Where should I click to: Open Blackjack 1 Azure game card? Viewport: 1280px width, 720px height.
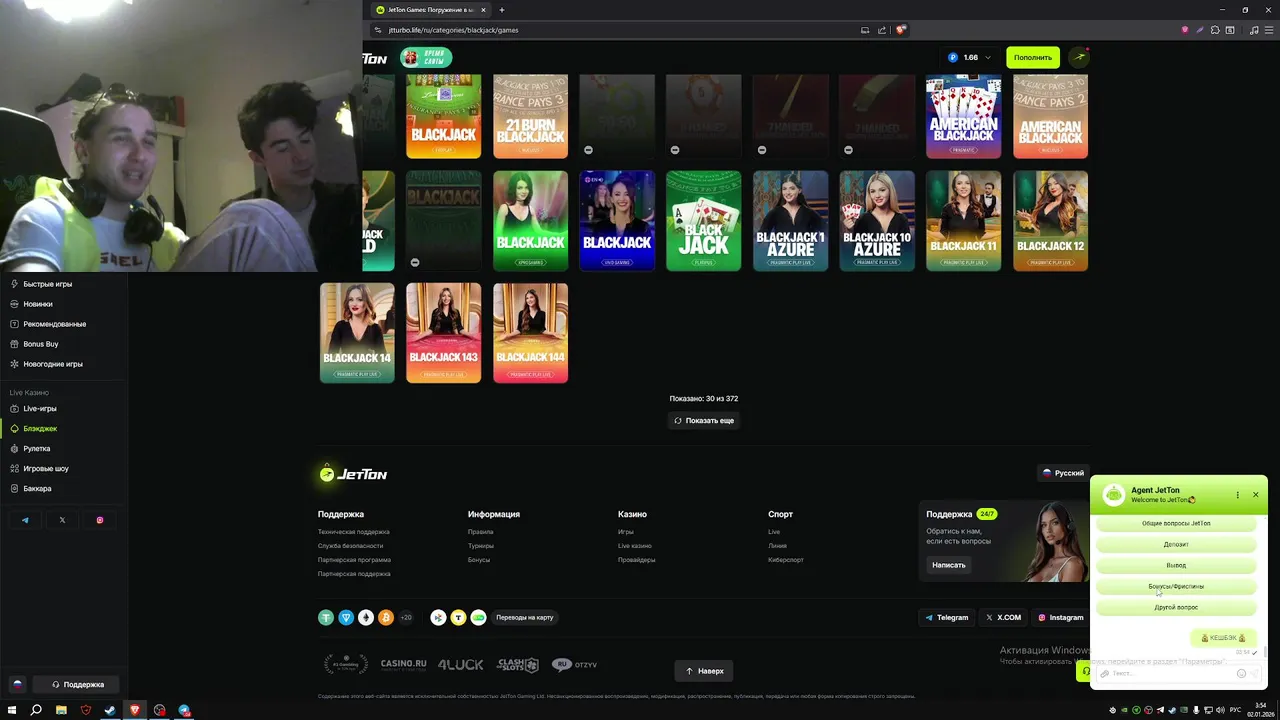[790, 221]
